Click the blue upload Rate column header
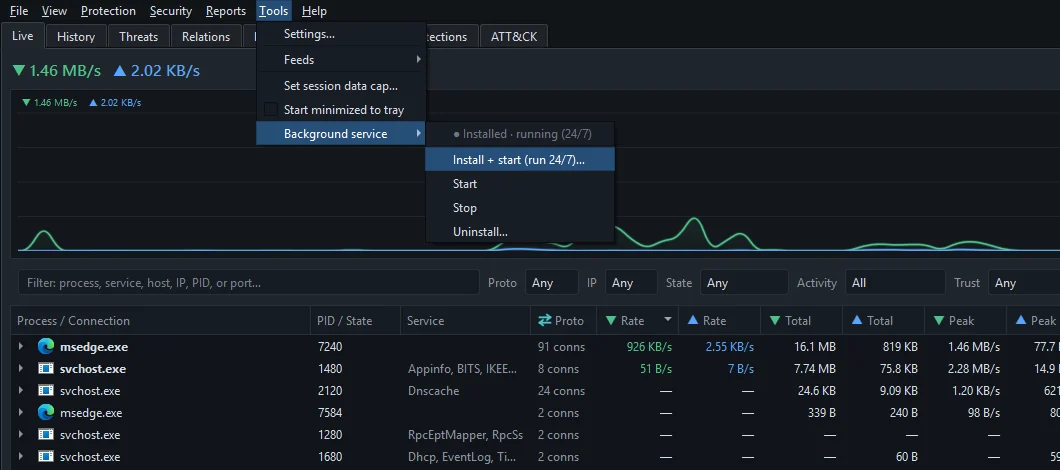The width and height of the screenshot is (1060, 470). 719,321
